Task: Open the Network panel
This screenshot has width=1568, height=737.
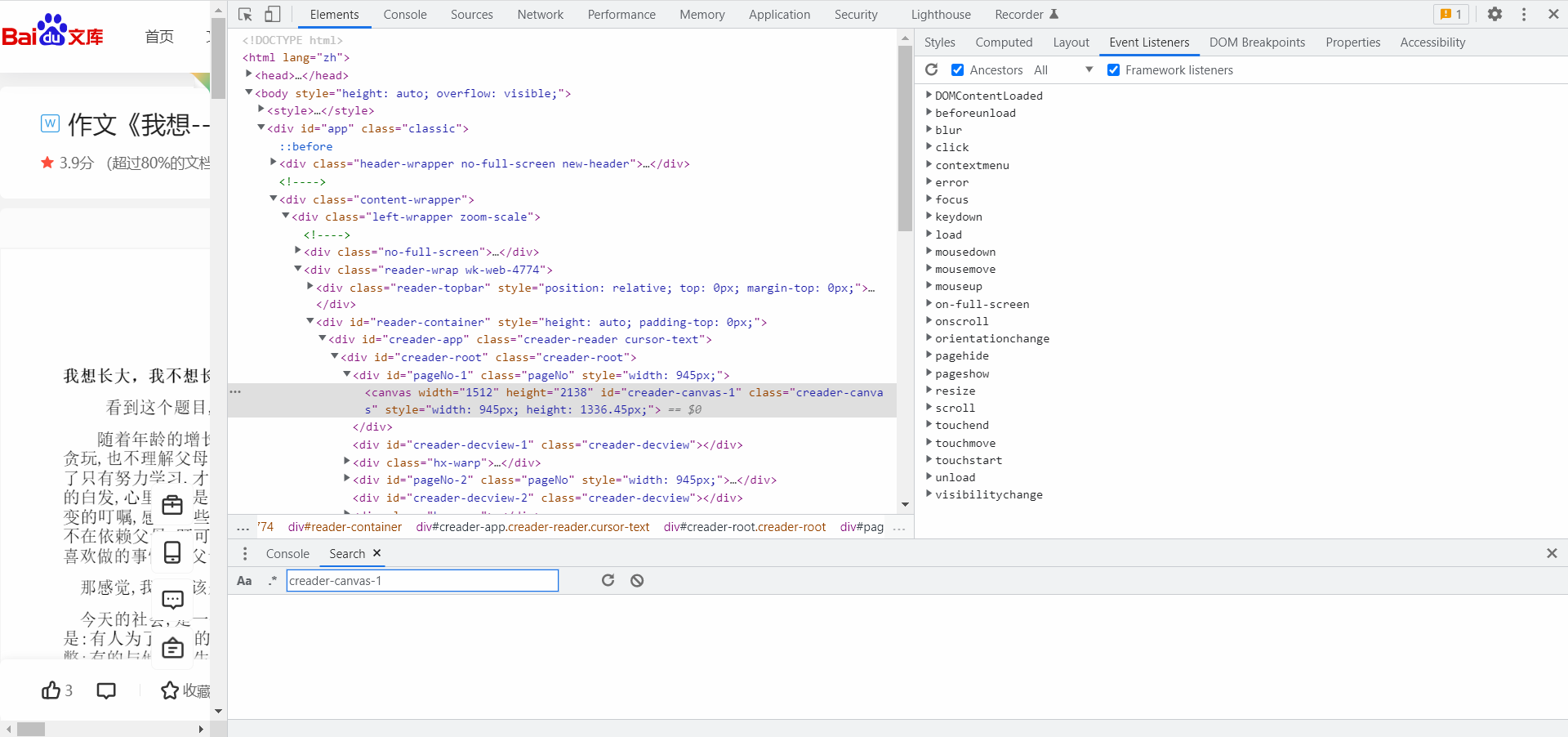Action: (x=540, y=14)
